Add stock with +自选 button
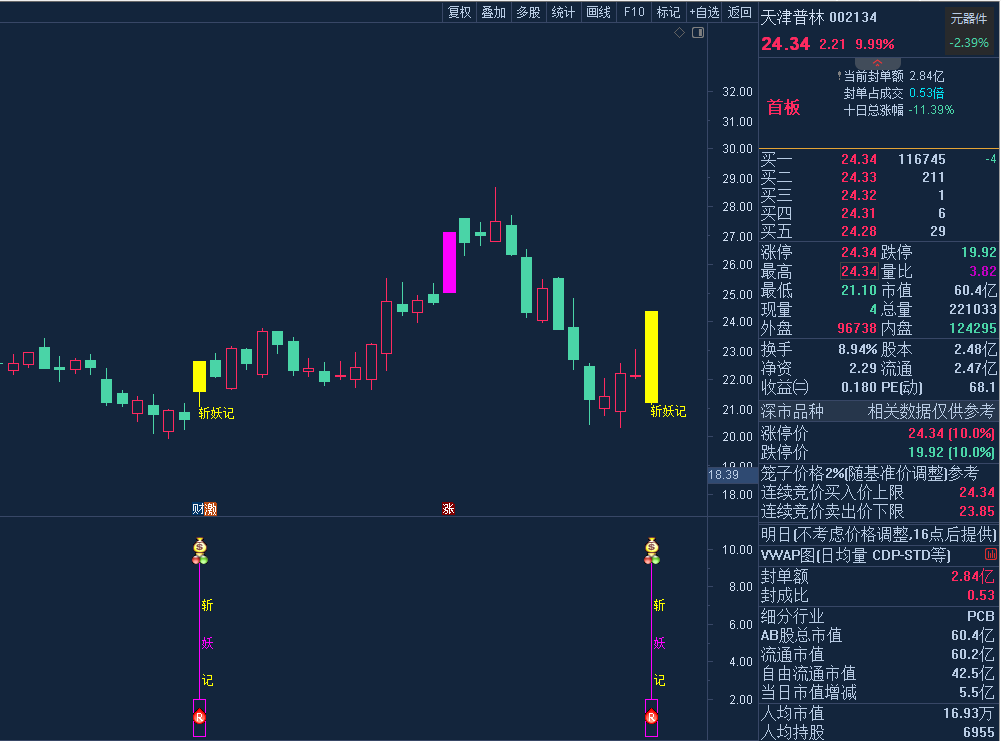 point(704,12)
